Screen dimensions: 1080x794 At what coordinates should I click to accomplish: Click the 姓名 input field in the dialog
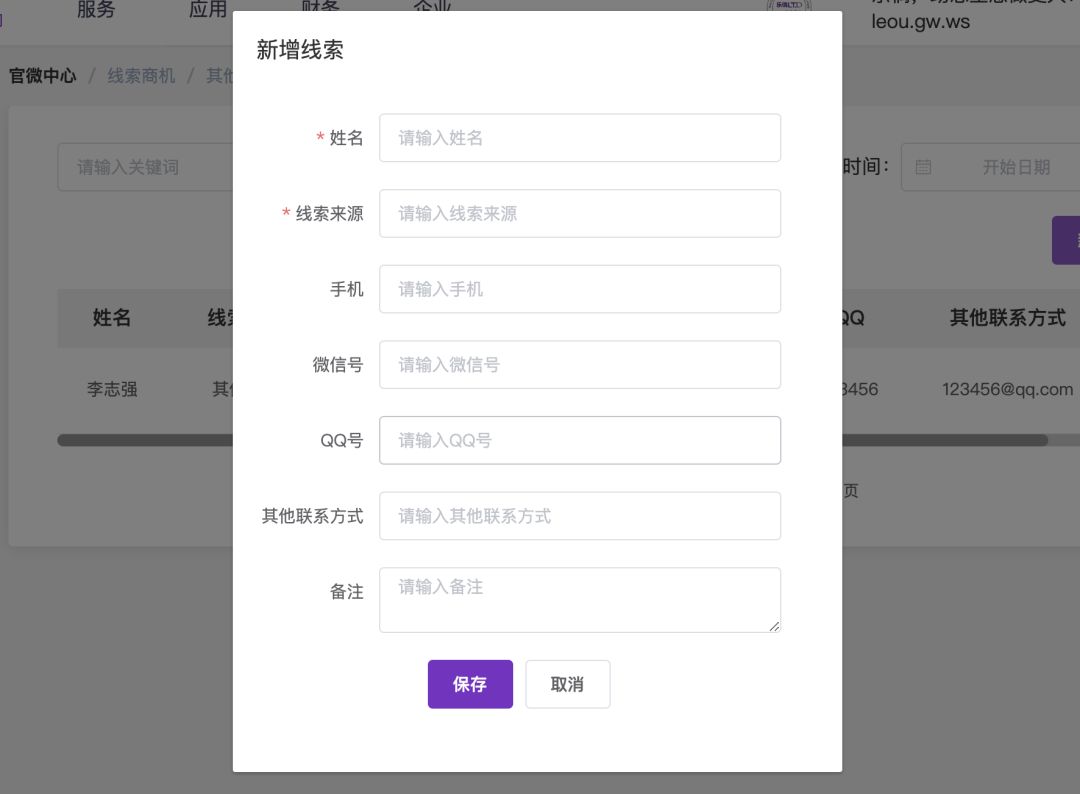(579, 138)
